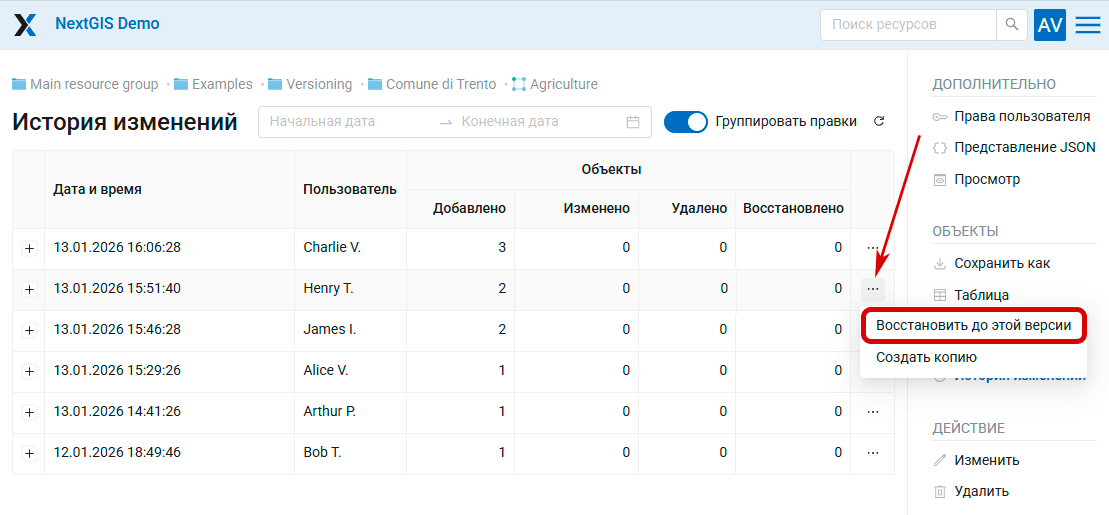Toggle the Группировать правки switch
This screenshot has height=515, width=1109.
tap(685, 122)
